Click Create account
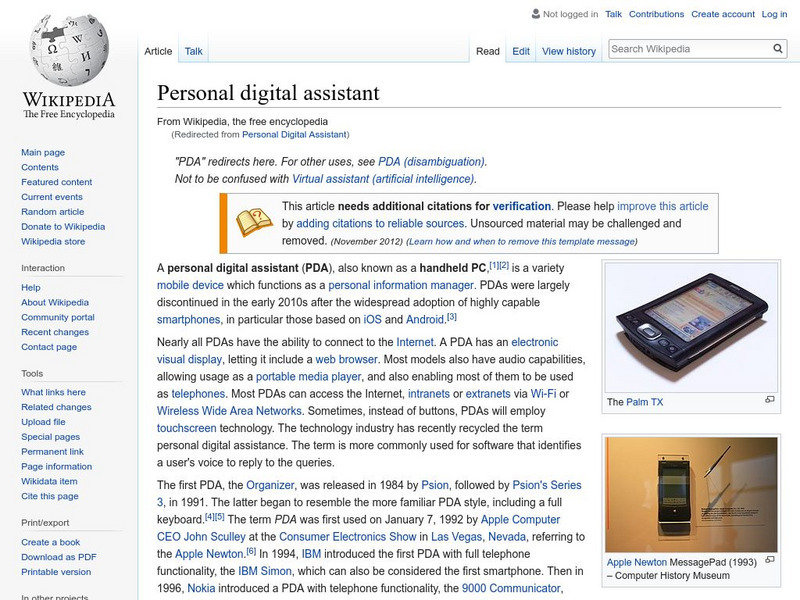800x600 pixels. 723,14
